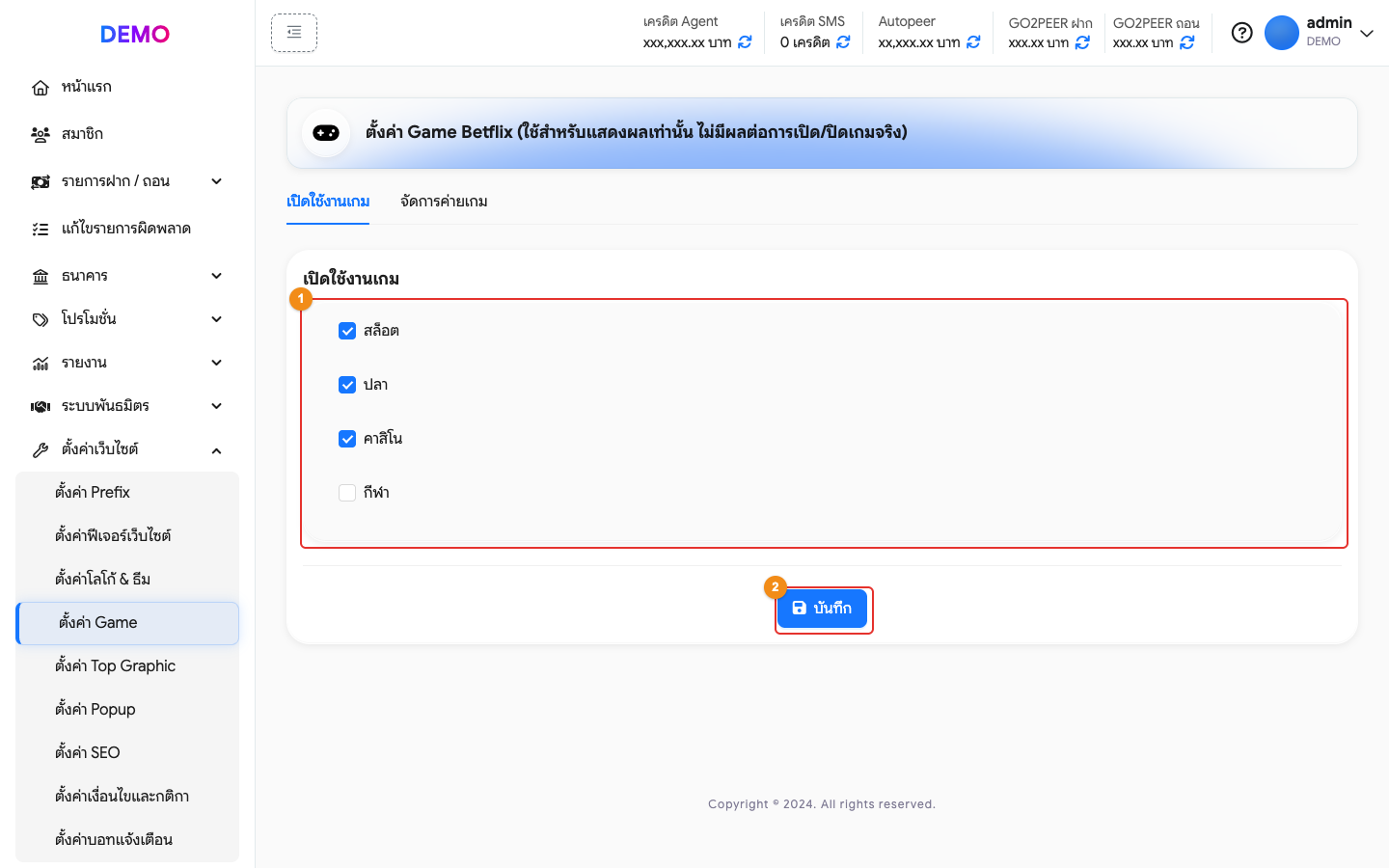This screenshot has width=1389, height=868.
Task: Click the tag icon beside โปรโมชั่น
Action: 41,319
